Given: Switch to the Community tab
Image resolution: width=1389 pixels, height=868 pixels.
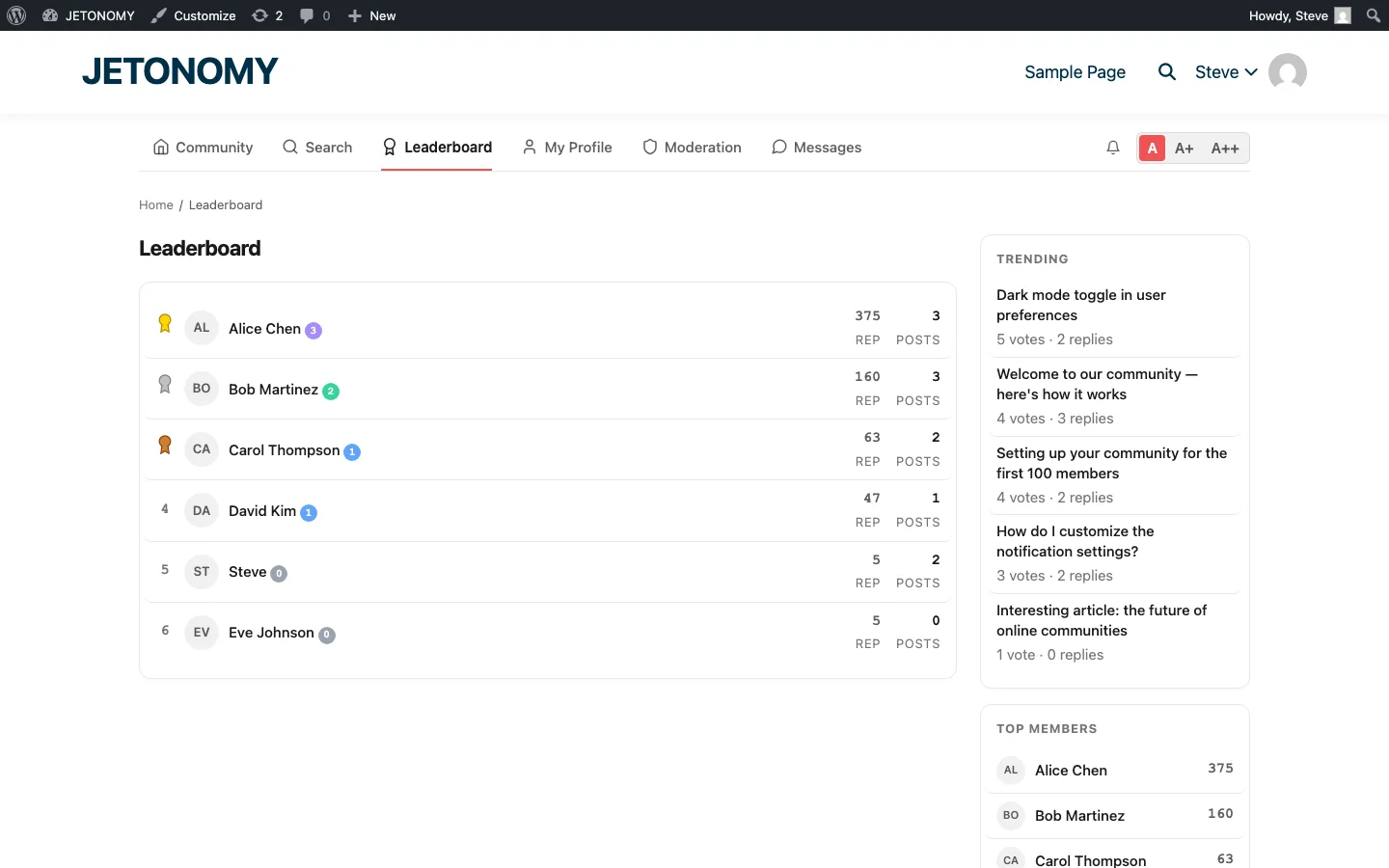Looking at the screenshot, I should [203, 147].
